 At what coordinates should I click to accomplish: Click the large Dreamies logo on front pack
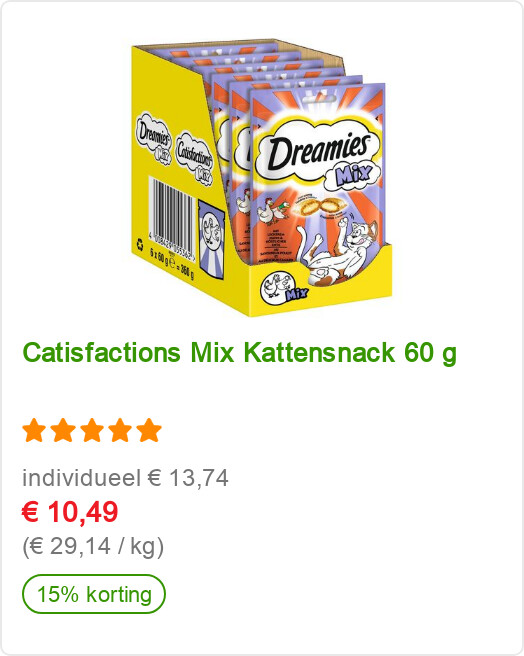pos(317,151)
